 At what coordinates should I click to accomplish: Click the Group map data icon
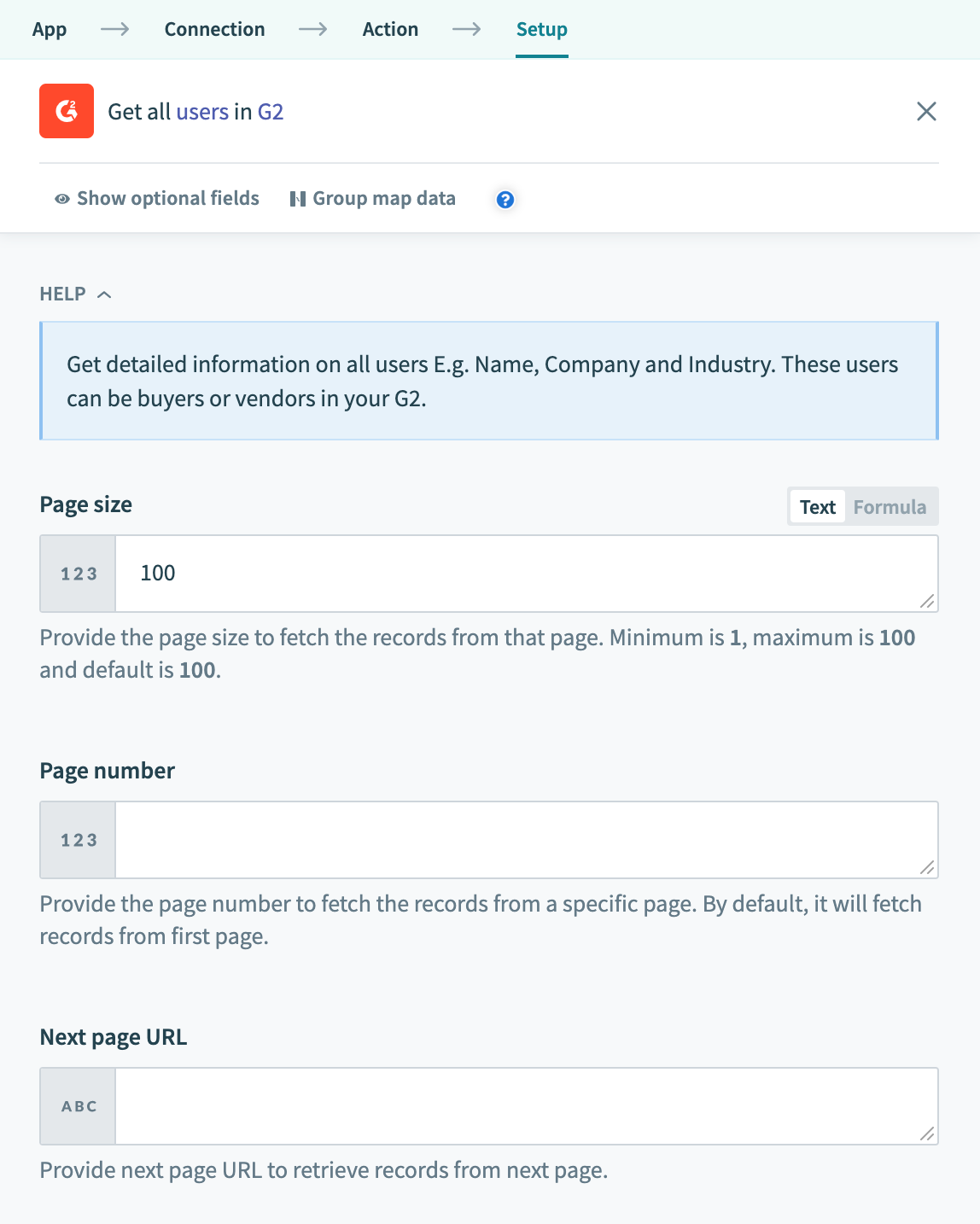pyautogui.click(x=297, y=198)
